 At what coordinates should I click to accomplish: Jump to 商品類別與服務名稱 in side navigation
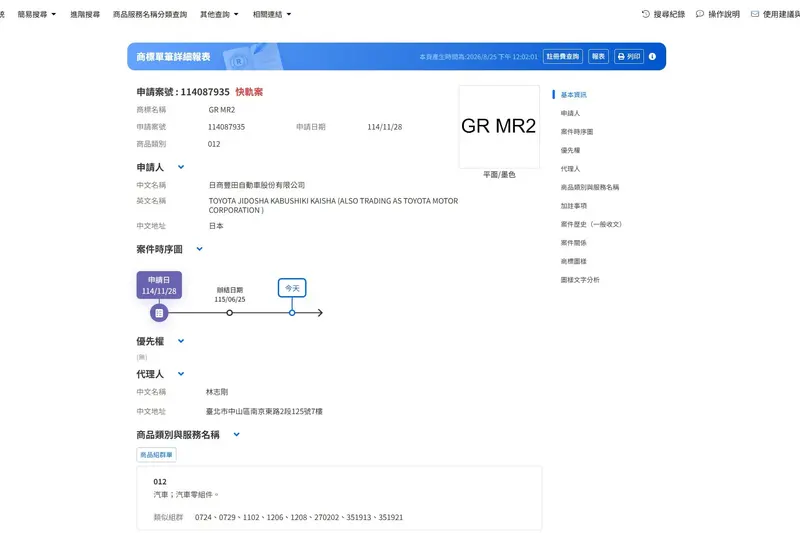tap(590, 187)
